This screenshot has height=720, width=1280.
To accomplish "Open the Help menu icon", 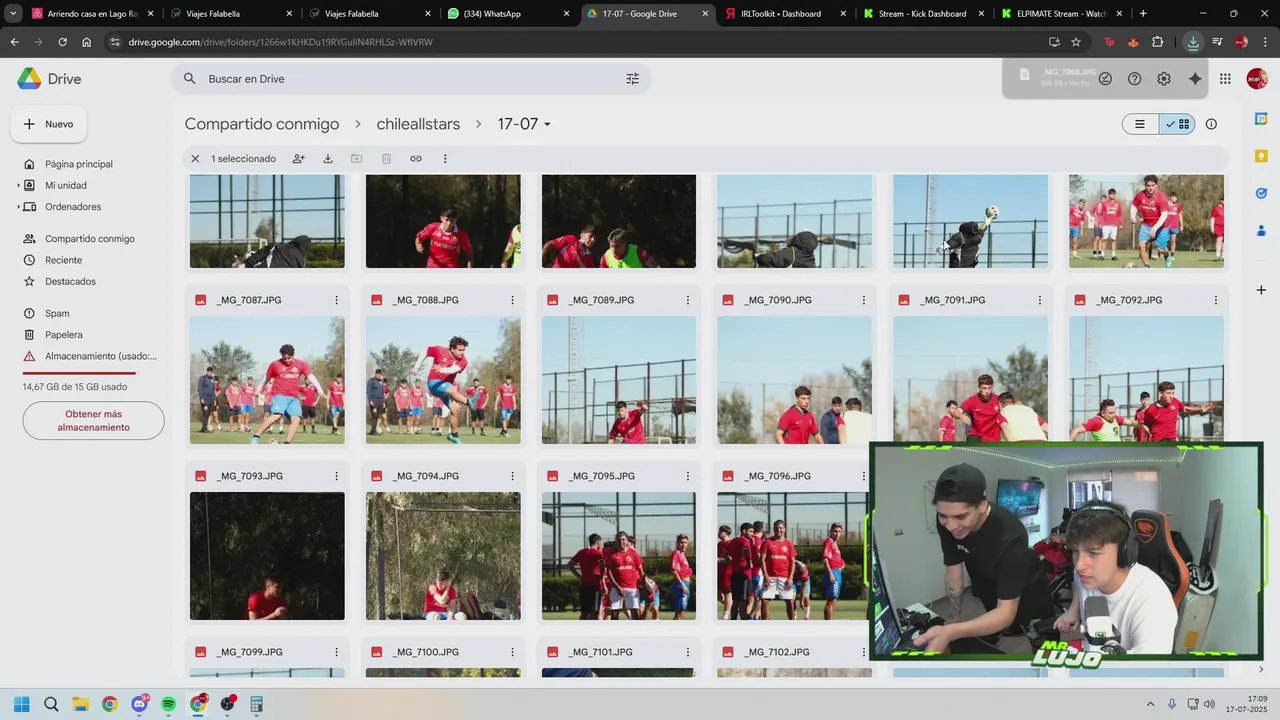I will coord(1134,79).
